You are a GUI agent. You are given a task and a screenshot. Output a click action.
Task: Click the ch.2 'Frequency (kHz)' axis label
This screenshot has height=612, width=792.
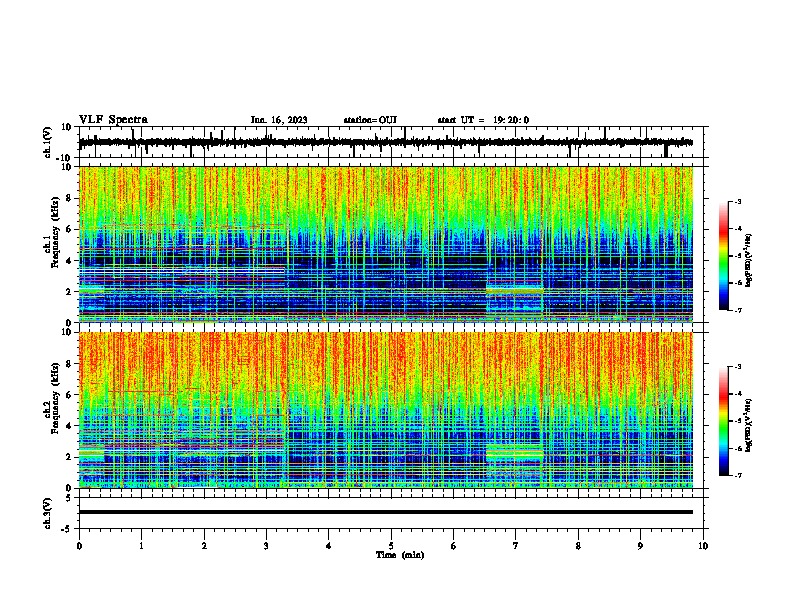[55, 397]
